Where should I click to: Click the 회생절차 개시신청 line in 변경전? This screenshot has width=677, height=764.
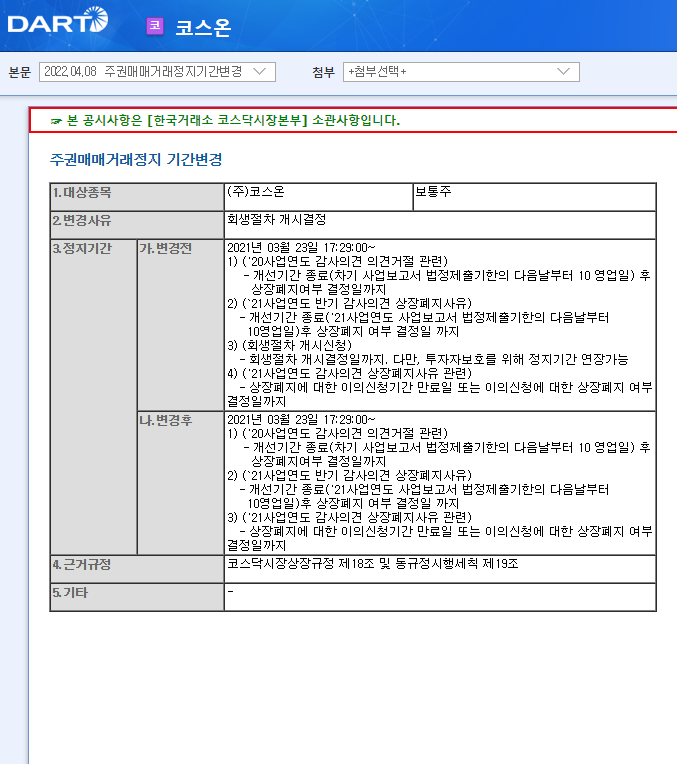coord(290,345)
